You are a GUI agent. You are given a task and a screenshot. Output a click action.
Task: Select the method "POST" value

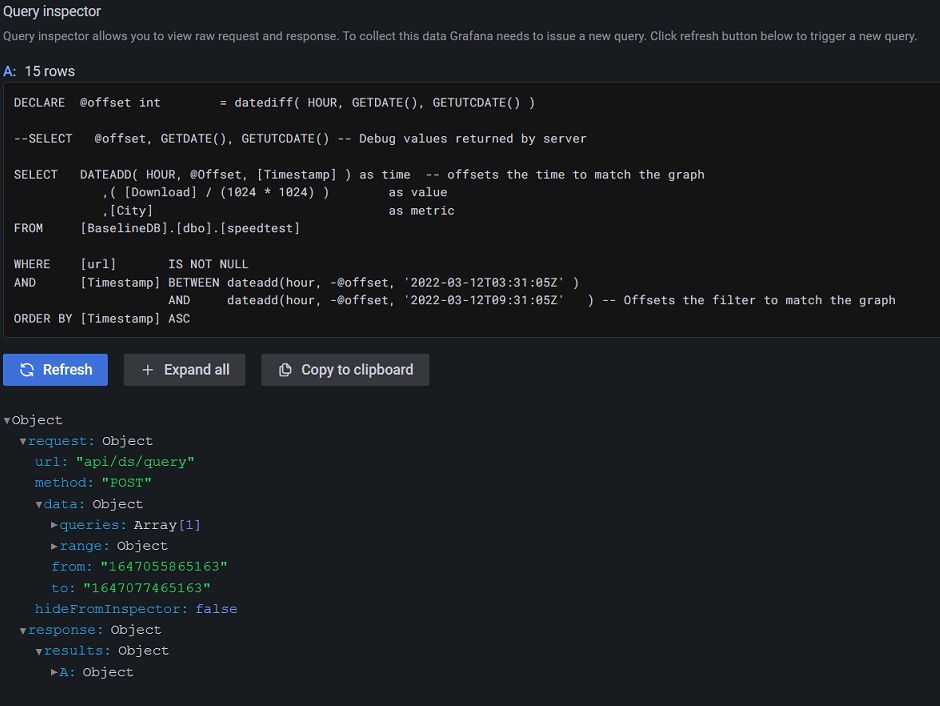click(126, 483)
